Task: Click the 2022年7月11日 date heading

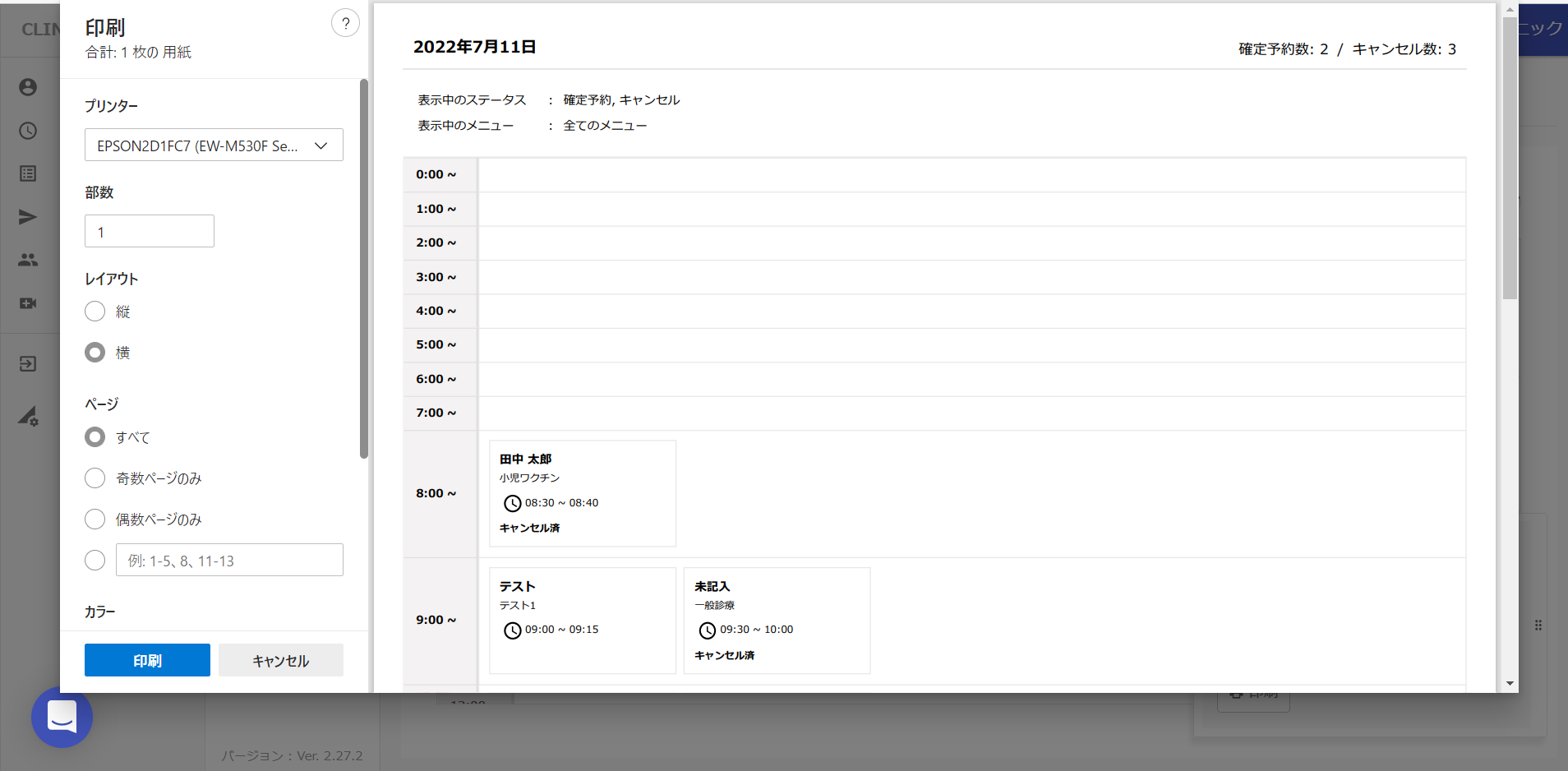Action: coord(475,47)
